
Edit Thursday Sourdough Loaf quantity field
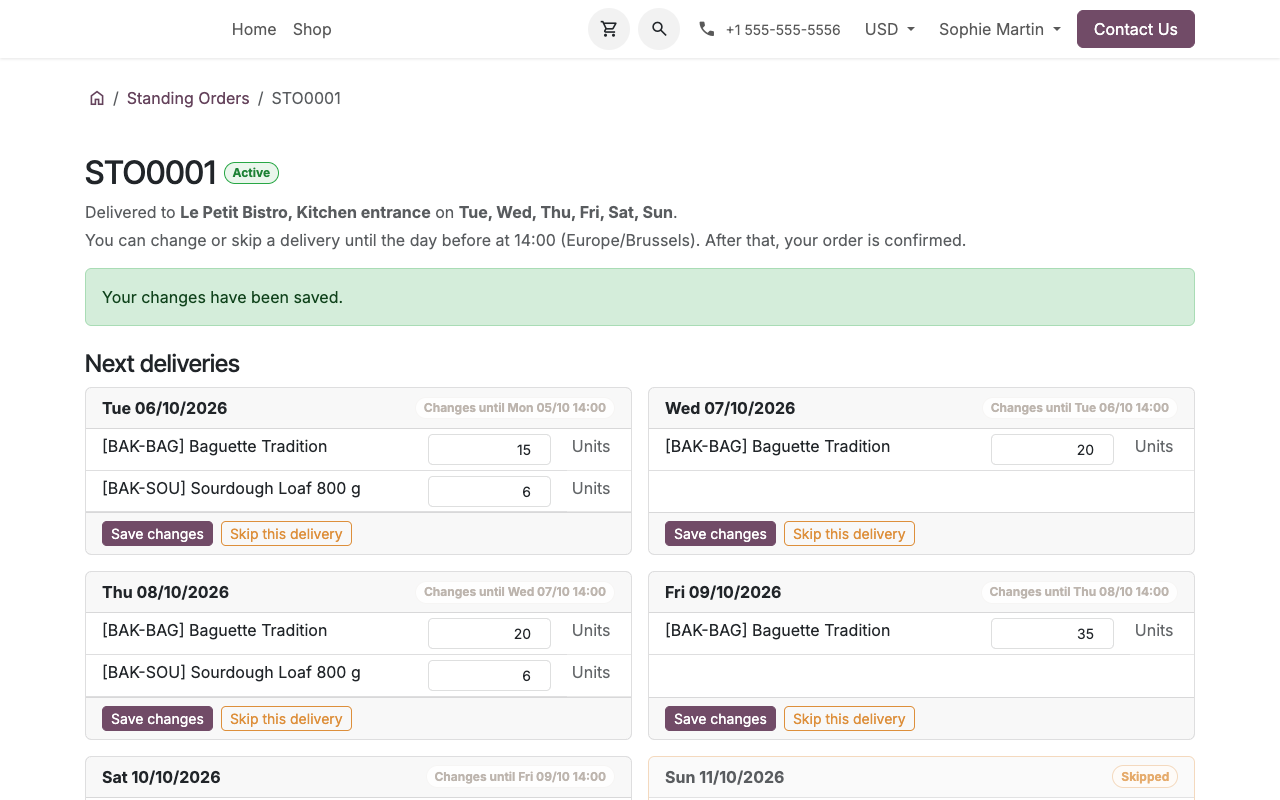[489, 676]
